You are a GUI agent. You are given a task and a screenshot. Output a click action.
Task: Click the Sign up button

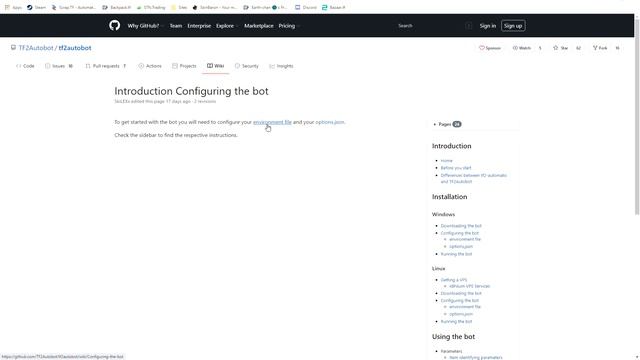[x=513, y=26]
